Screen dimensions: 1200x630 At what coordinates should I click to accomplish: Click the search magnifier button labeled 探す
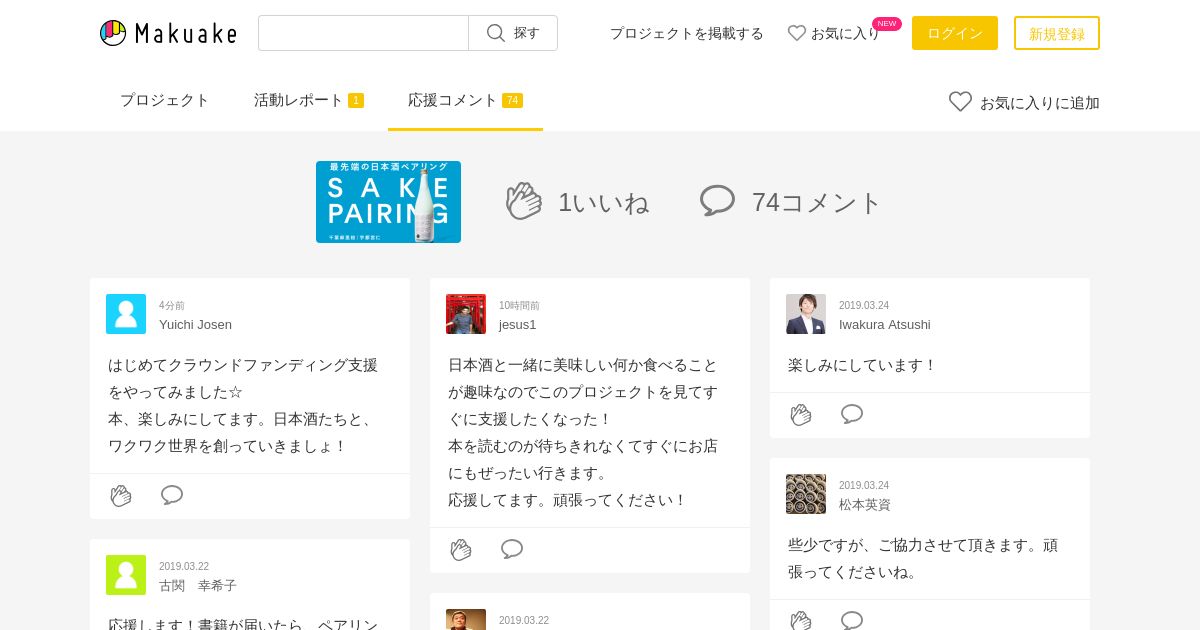pyautogui.click(x=513, y=33)
